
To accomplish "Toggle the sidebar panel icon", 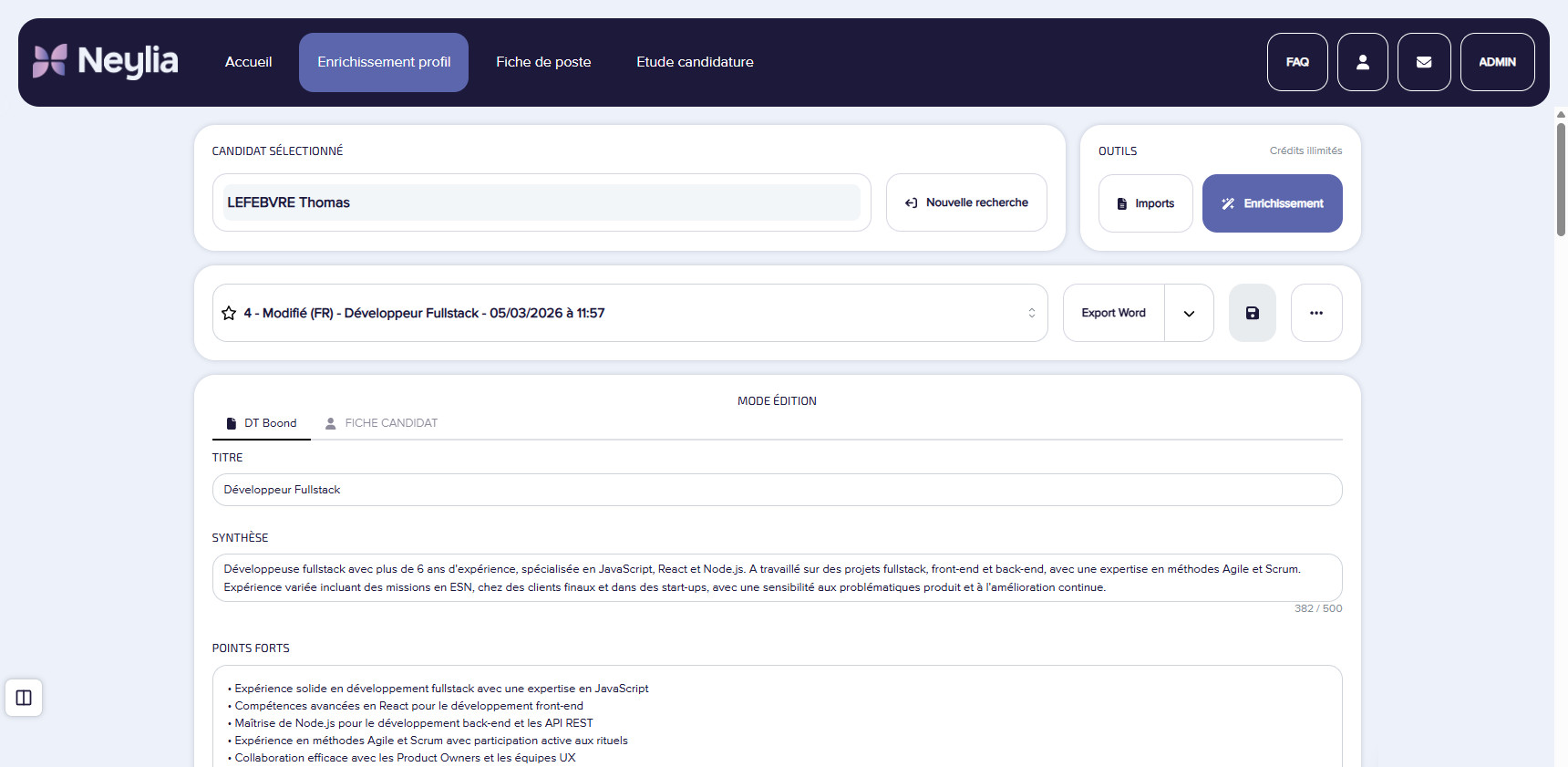I will click(x=24, y=698).
